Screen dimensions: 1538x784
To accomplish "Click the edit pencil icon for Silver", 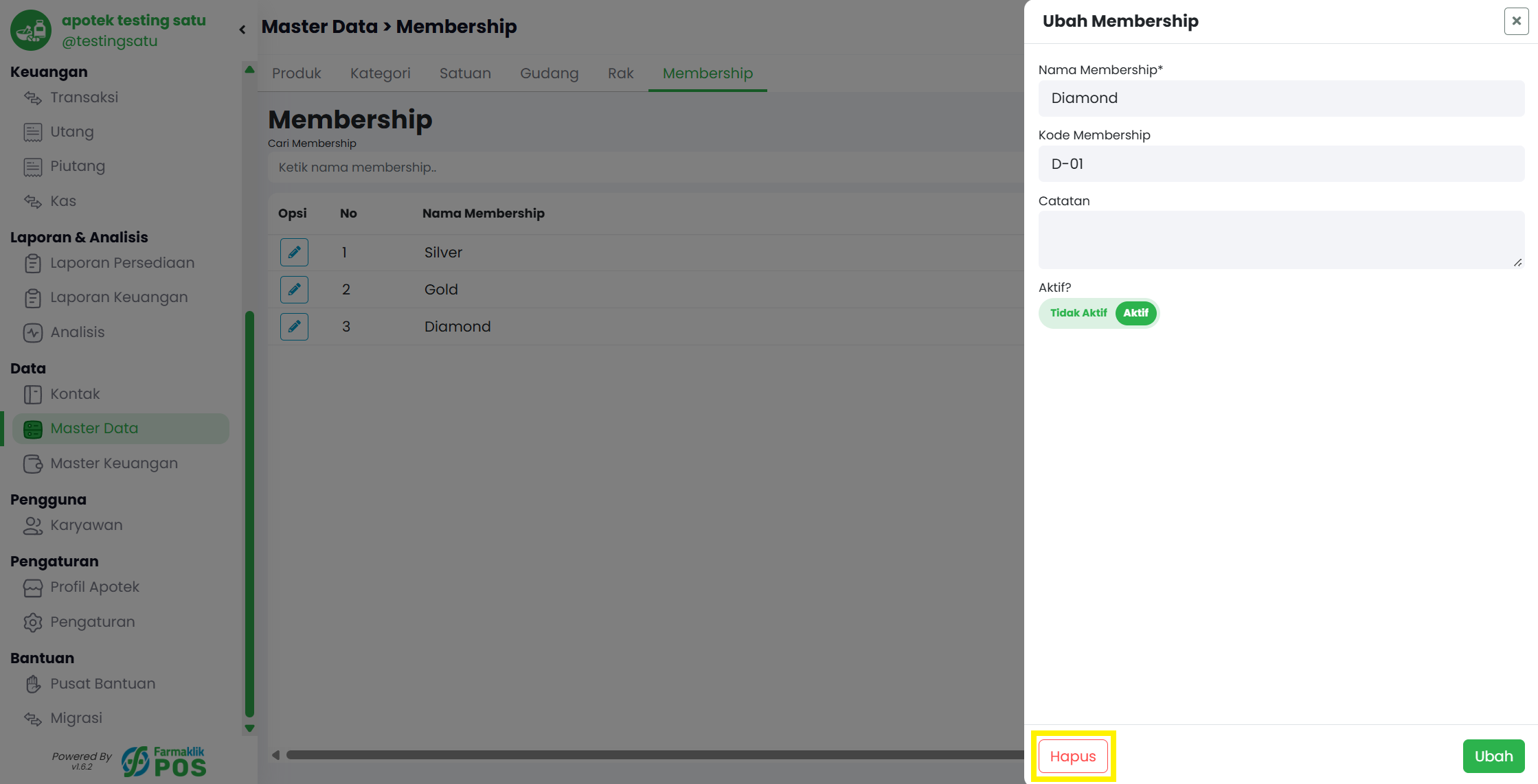I will 294,252.
